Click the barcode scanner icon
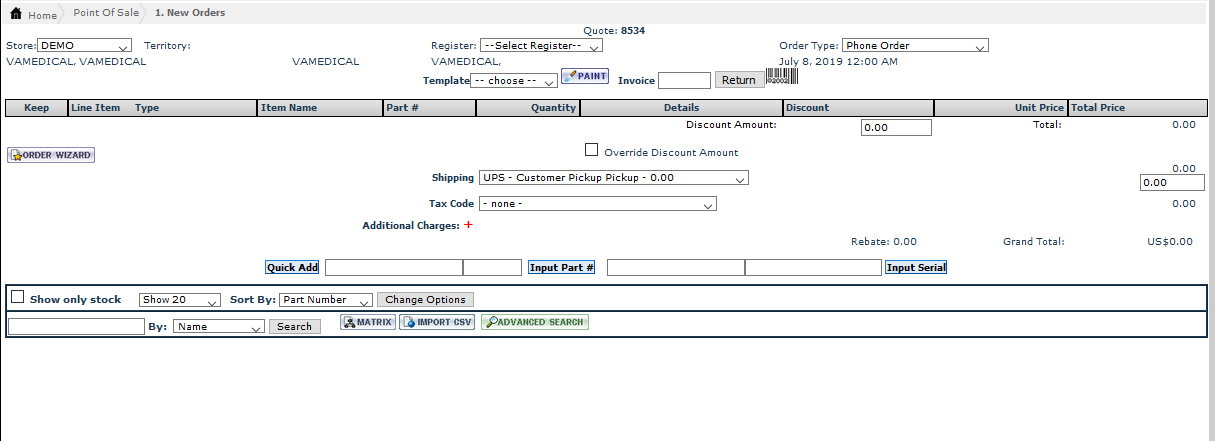Viewport: 1215px width, 441px height. click(x=781, y=78)
